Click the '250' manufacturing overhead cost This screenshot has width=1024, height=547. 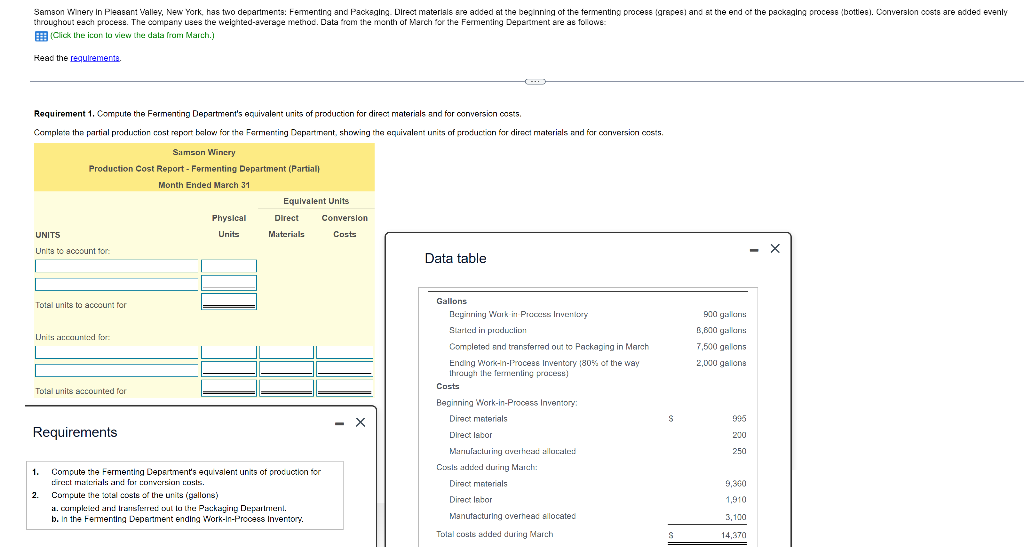739,452
